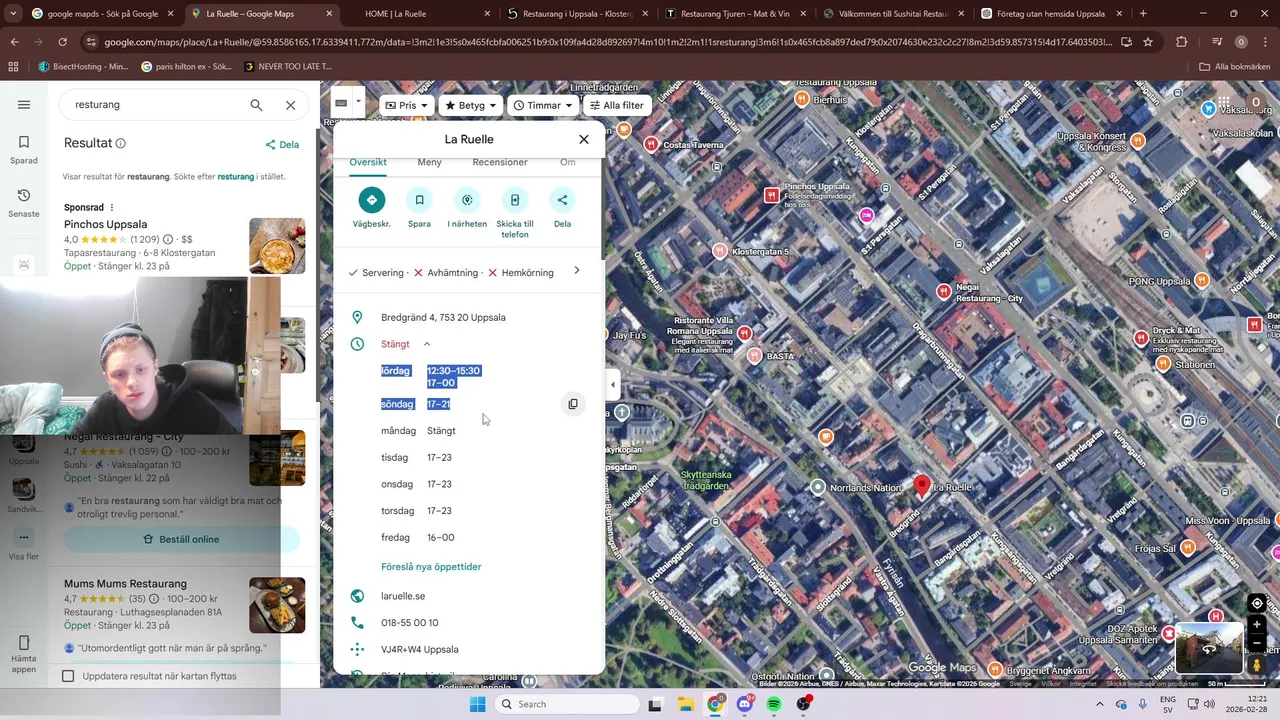1280x720 pixels.
Task: Open the Senaste (recent) sidebar item
Action: 24,202
